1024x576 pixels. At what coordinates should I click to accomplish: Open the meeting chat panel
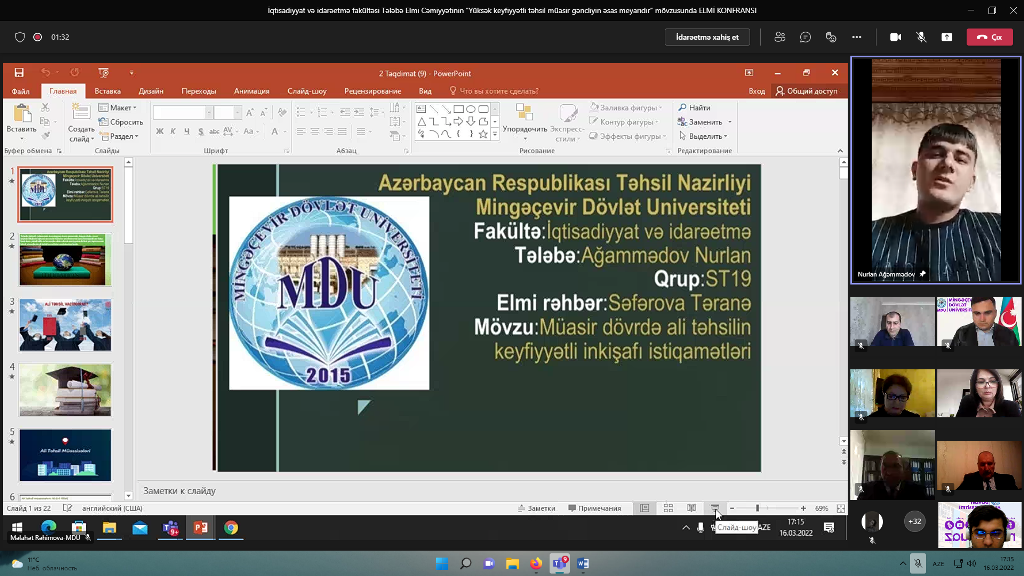point(805,37)
